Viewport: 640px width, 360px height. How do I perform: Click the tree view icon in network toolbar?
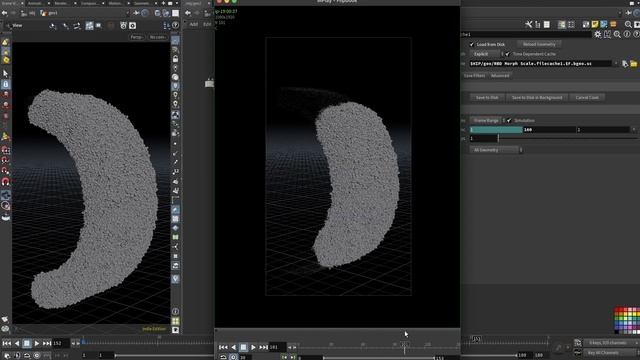(538, 24)
